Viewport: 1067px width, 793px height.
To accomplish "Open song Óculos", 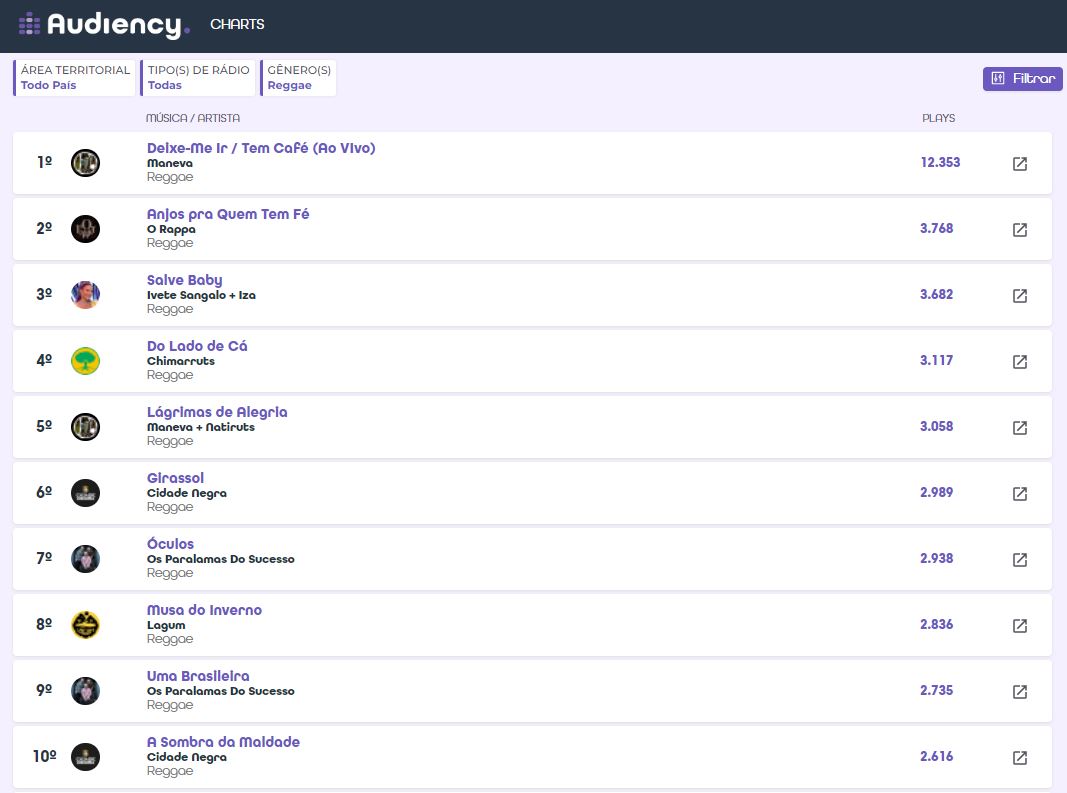I will point(171,543).
